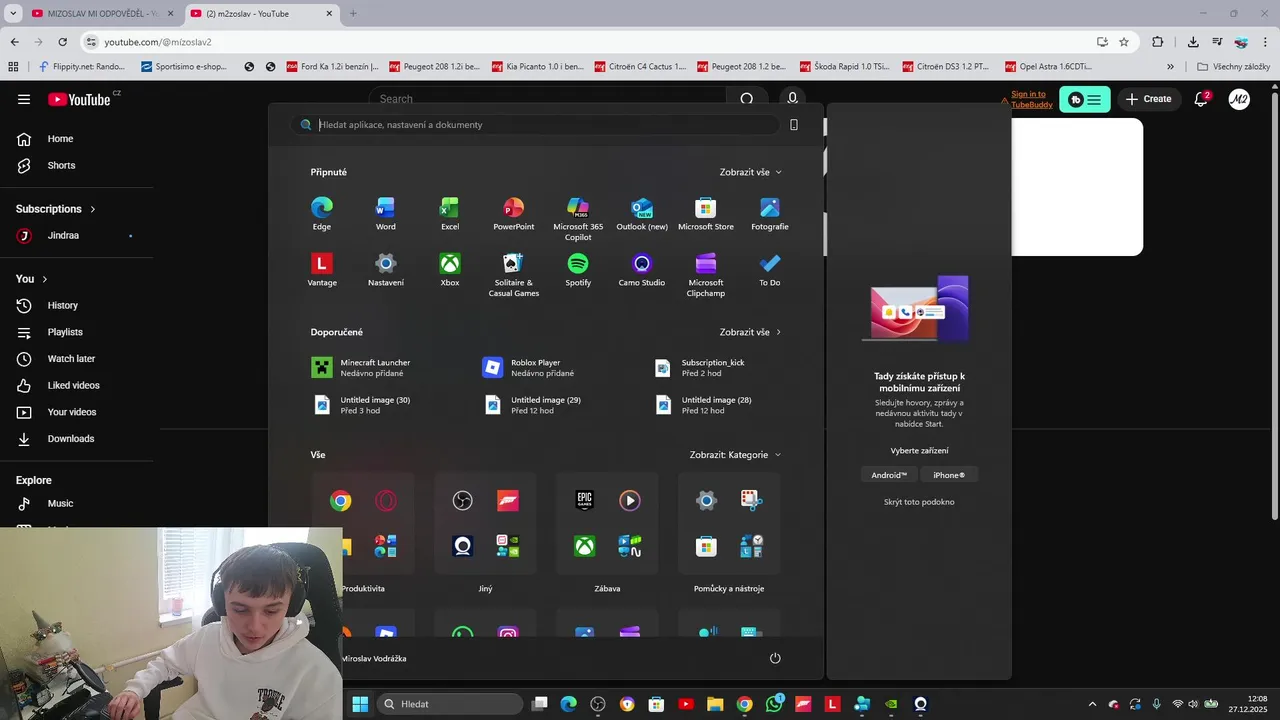
Task: Open Solitaire & Casual Games
Action: pos(514,275)
